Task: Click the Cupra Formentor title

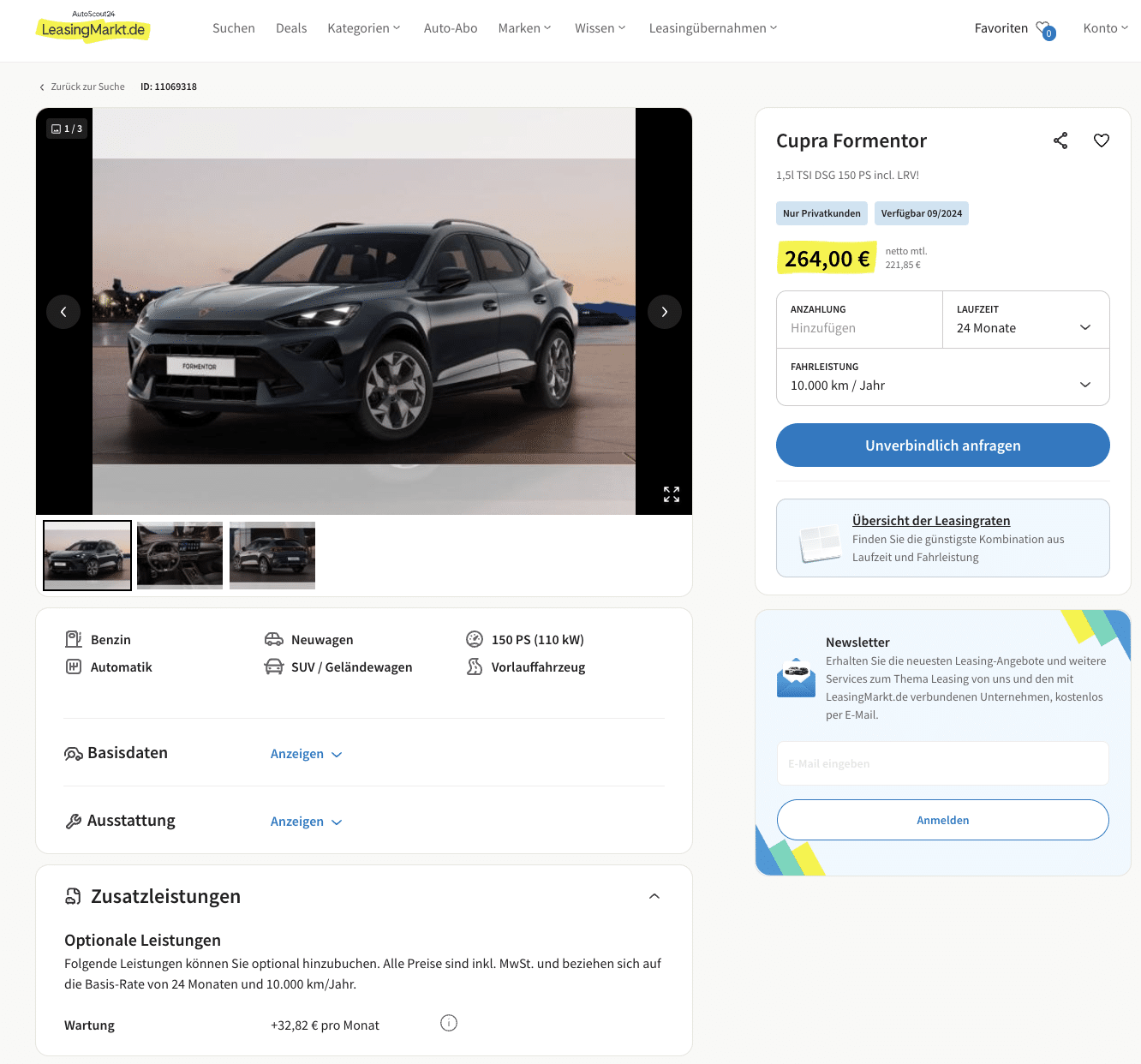Action: tap(851, 140)
